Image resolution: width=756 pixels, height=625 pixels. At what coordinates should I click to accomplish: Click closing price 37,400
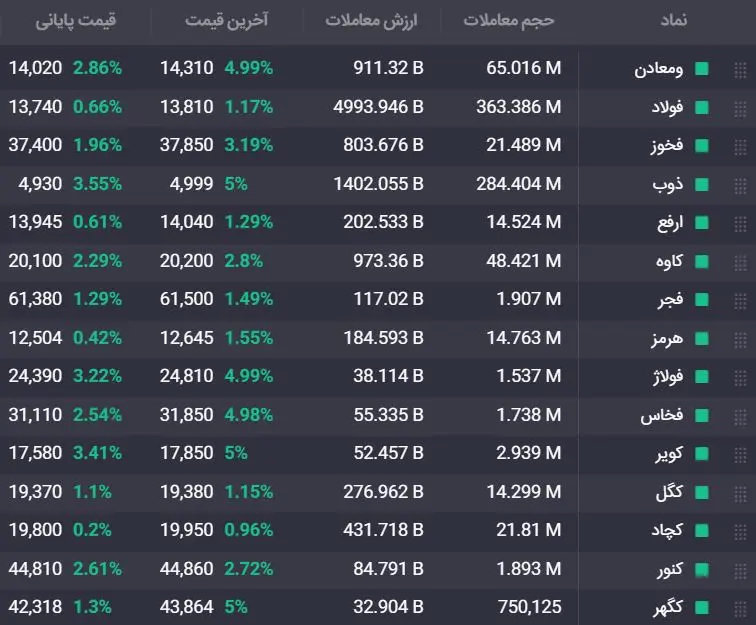[x=35, y=145]
